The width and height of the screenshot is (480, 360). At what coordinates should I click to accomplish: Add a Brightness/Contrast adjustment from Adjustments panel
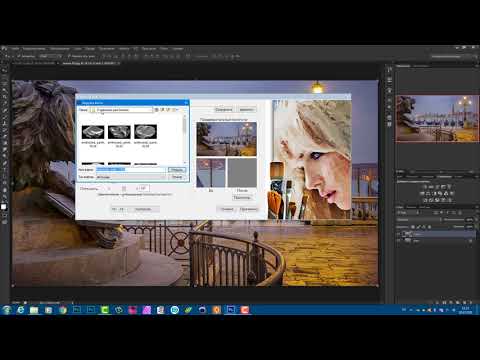426,187
